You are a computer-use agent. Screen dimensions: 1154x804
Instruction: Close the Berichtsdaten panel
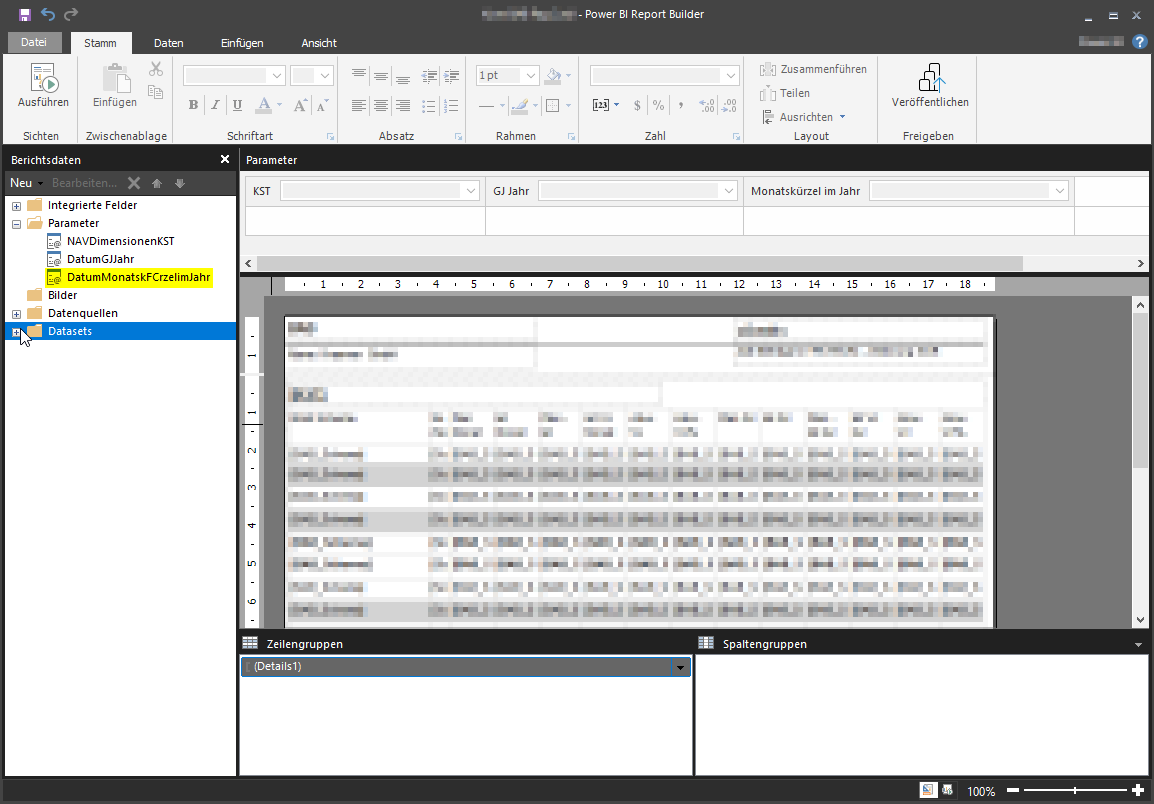tap(224, 159)
